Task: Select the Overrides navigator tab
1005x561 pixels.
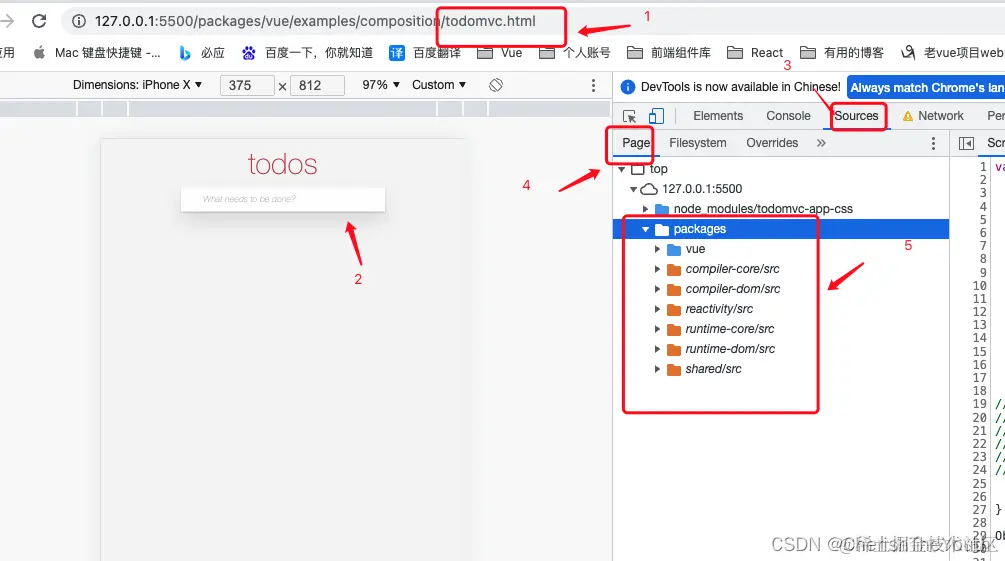Action: pyautogui.click(x=772, y=143)
